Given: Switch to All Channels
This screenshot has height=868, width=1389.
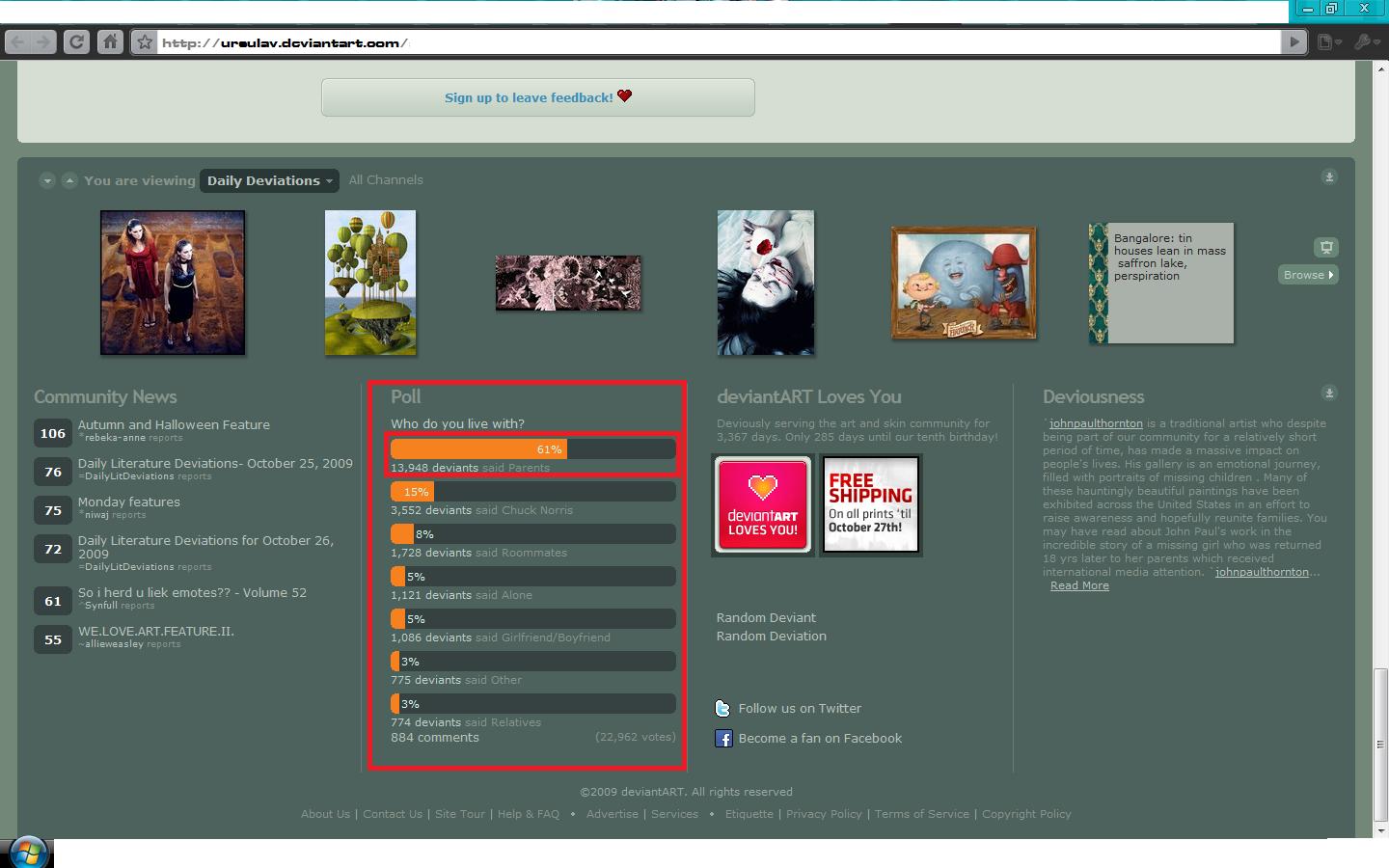Looking at the screenshot, I should click(386, 180).
